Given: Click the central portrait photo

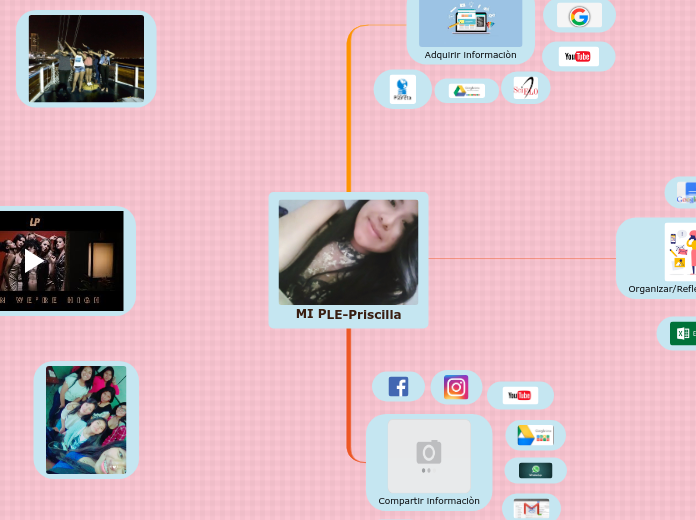Looking at the screenshot, I should (x=348, y=252).
